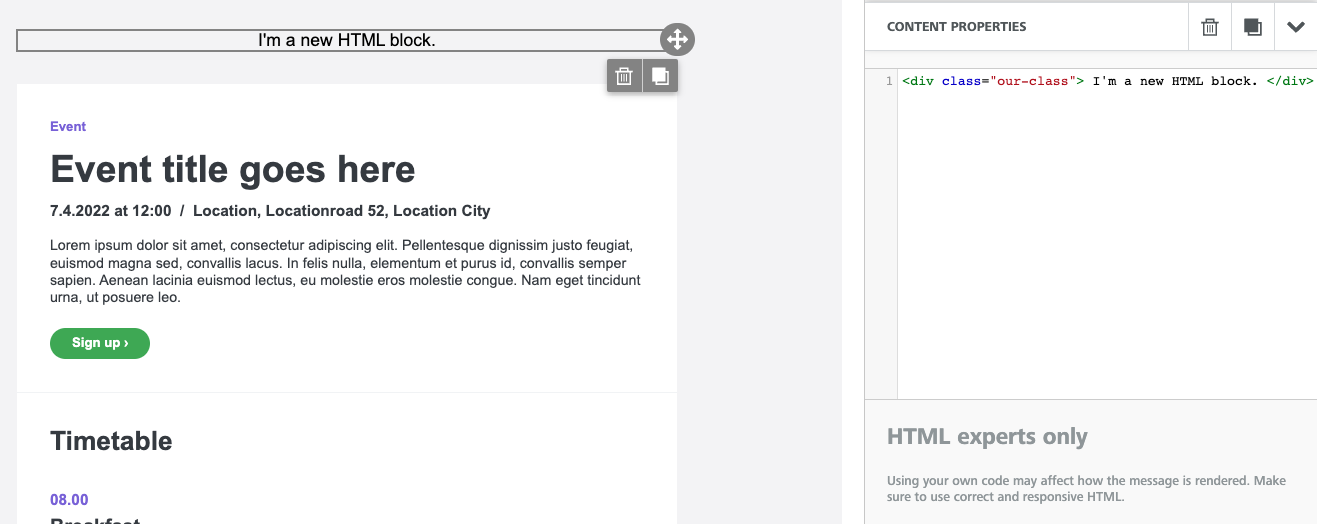Screen dimensions: 1317x524
Task: Click the purple Event category label
Action: point(68,127)
